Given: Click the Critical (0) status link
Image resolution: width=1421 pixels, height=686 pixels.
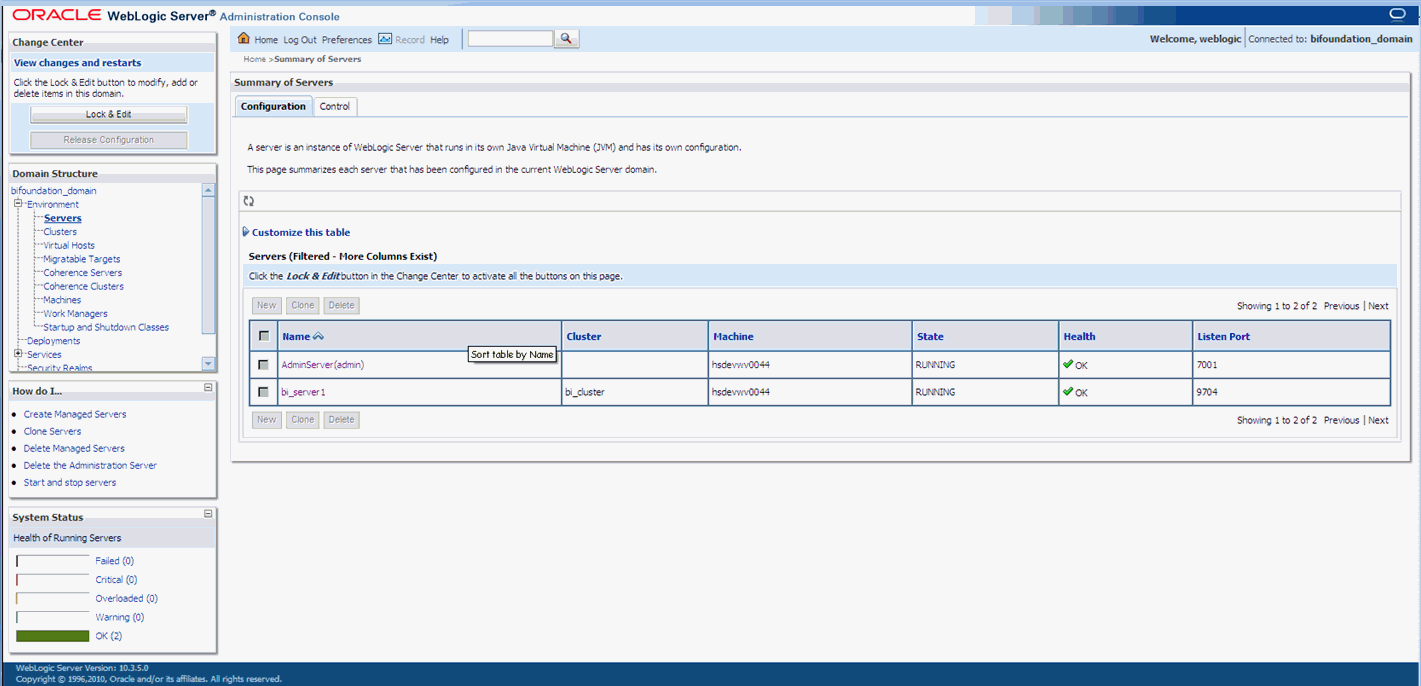Looking at the screenshot, I should pos(116,579).
